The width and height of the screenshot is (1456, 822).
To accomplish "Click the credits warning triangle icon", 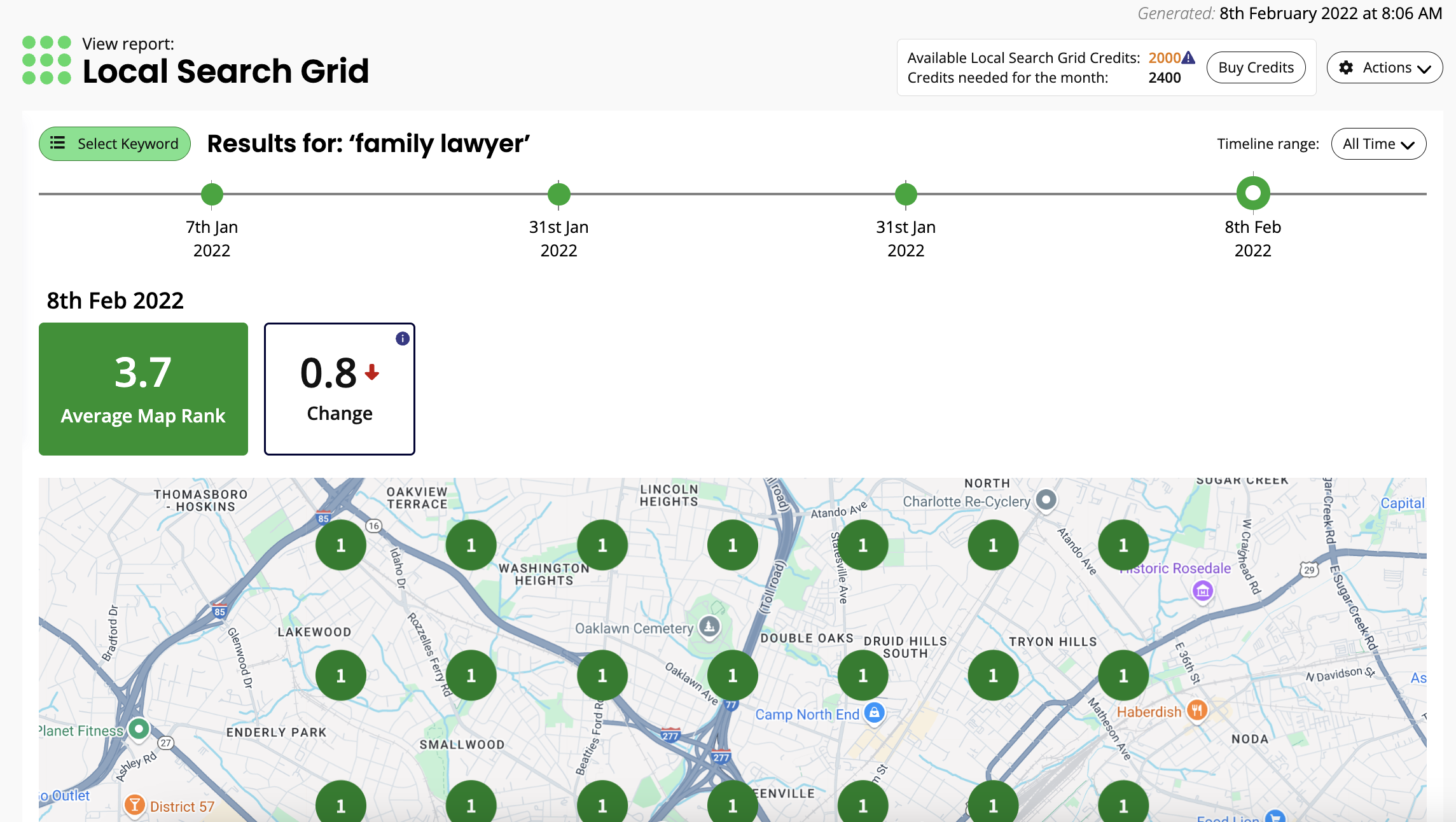I will click(x=1188, y=58).
